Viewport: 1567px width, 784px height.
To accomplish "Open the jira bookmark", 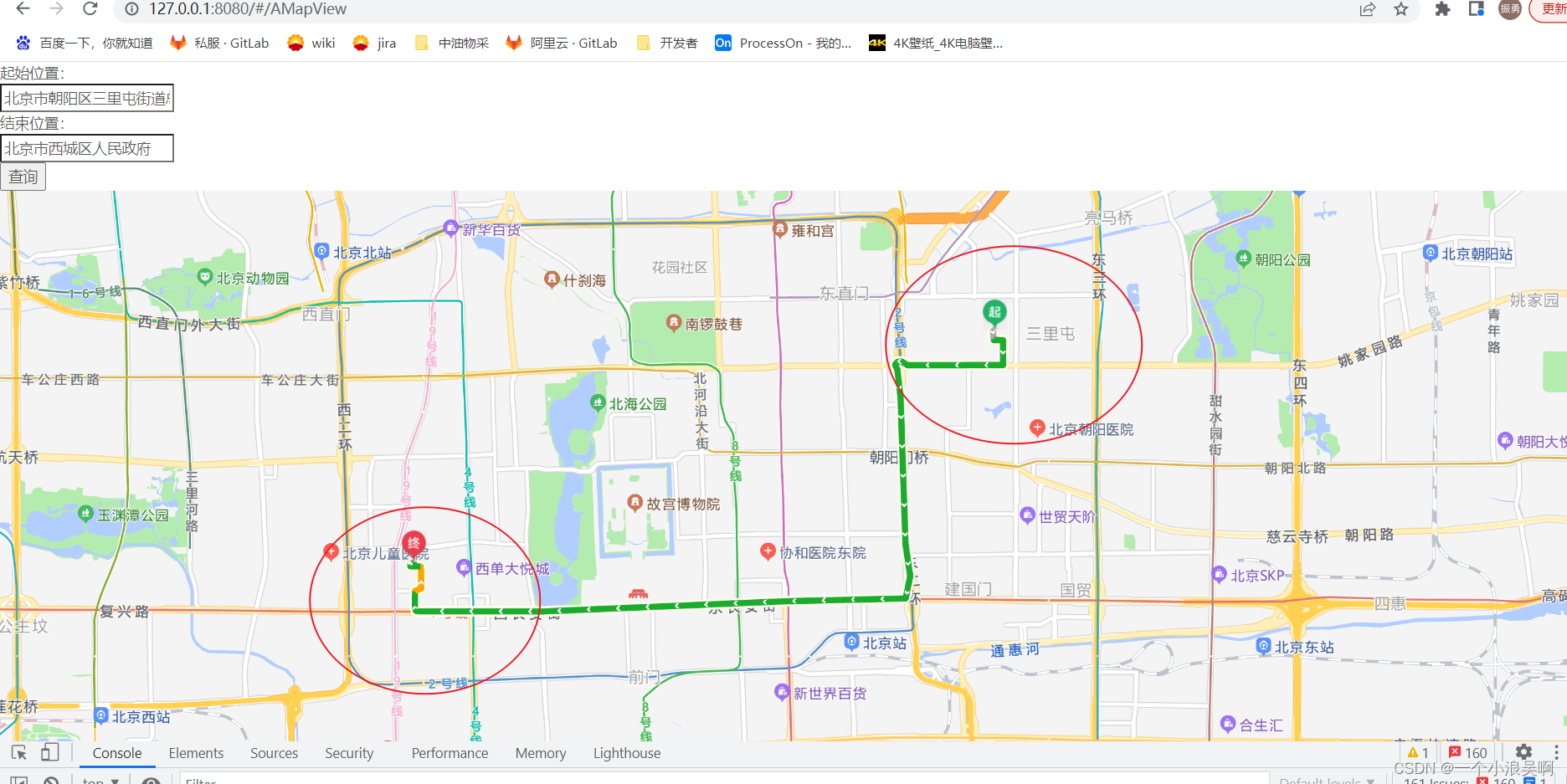I will point(375,43).
